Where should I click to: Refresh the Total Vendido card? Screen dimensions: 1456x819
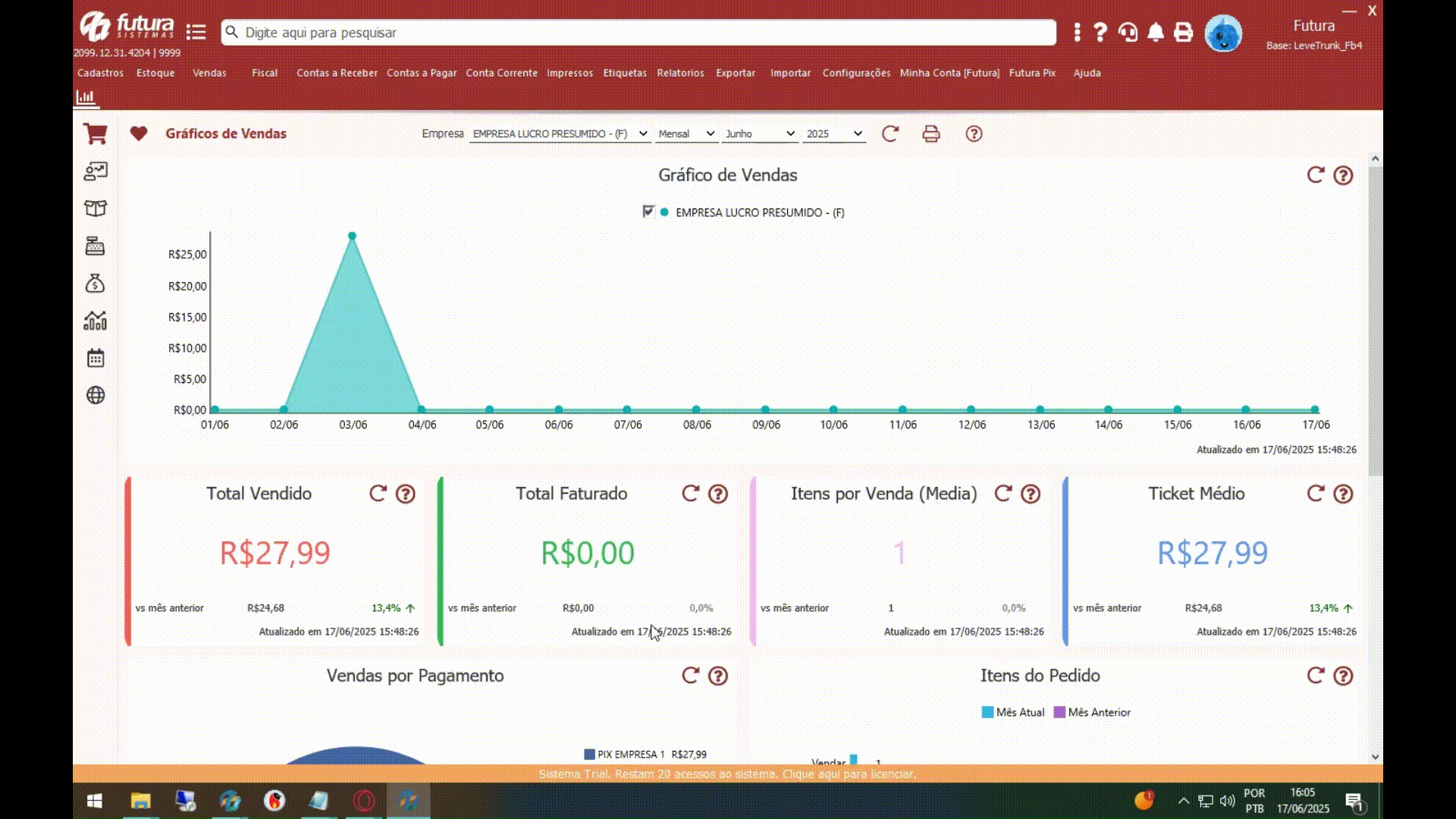click(378, 494)
